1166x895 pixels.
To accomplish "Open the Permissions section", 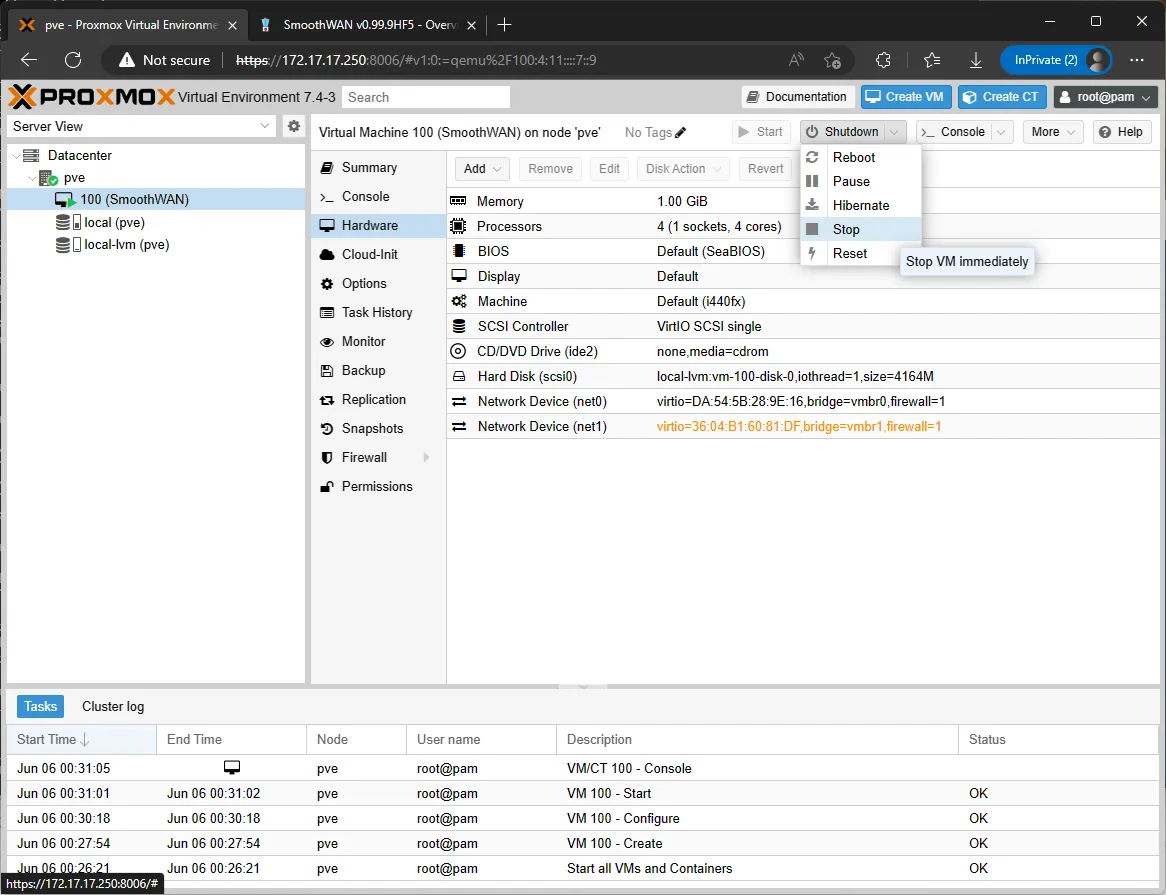I will (379, 487).
